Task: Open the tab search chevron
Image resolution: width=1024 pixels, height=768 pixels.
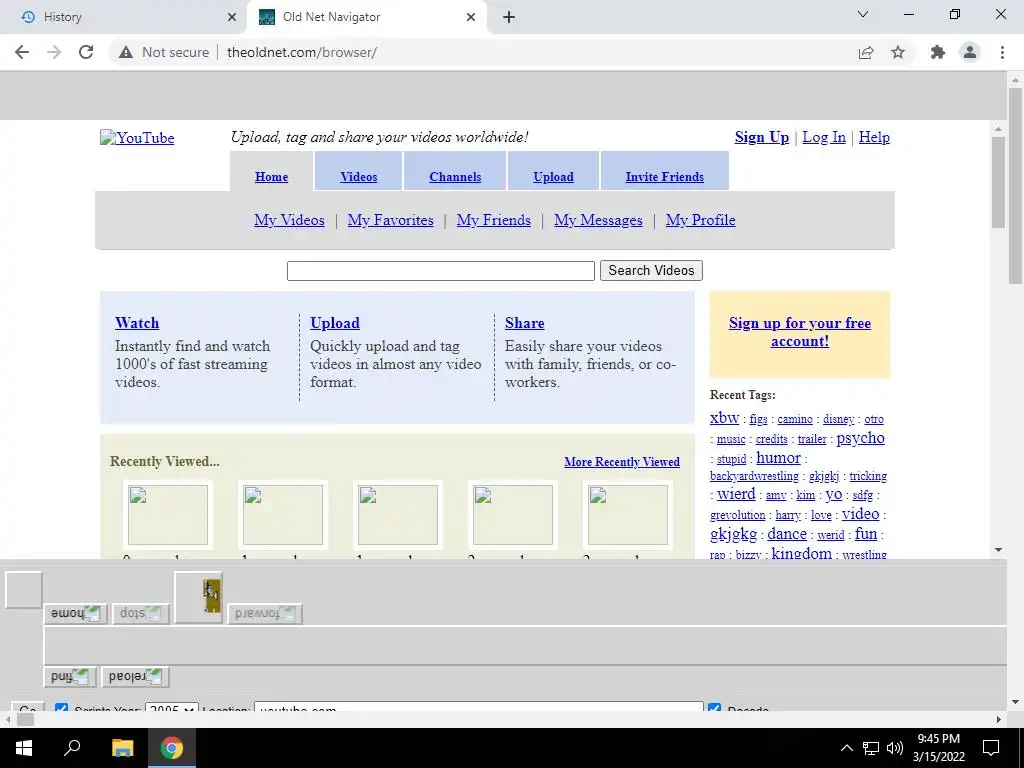Action: (863, 14)
